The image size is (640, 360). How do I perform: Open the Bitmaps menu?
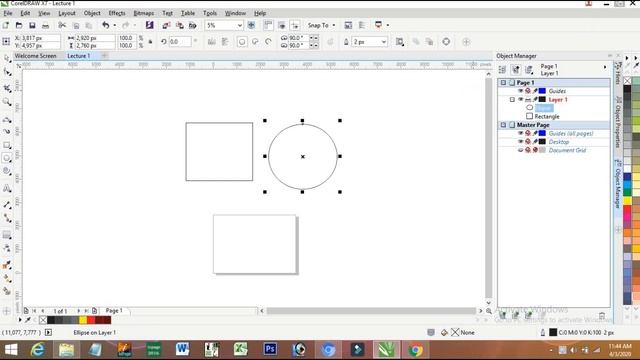[x=144, y=13]
